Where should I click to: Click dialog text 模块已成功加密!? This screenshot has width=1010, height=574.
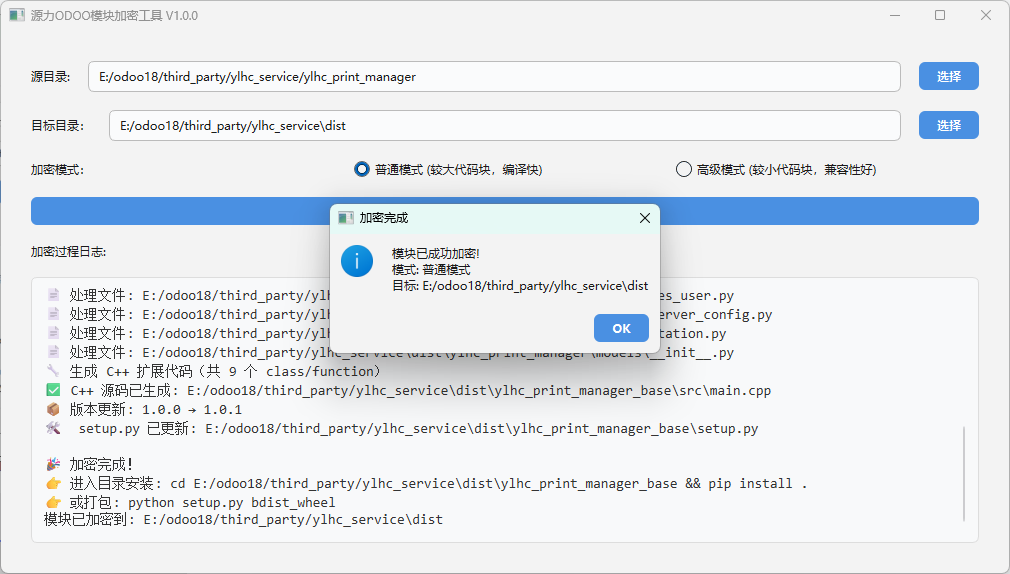pyautogui.click(x=436, y=253)
